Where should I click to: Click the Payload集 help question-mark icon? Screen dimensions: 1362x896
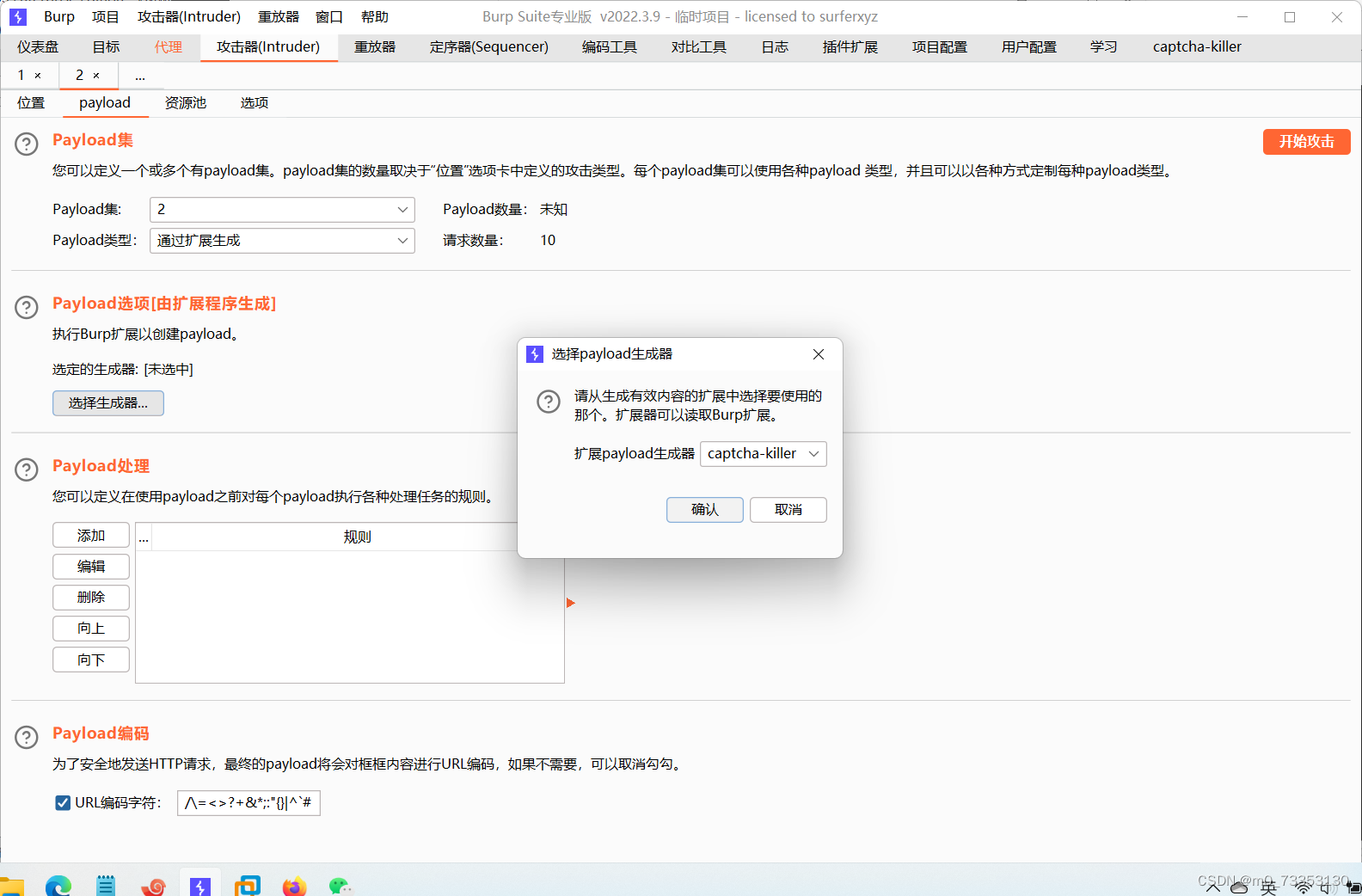click(27, 144)
